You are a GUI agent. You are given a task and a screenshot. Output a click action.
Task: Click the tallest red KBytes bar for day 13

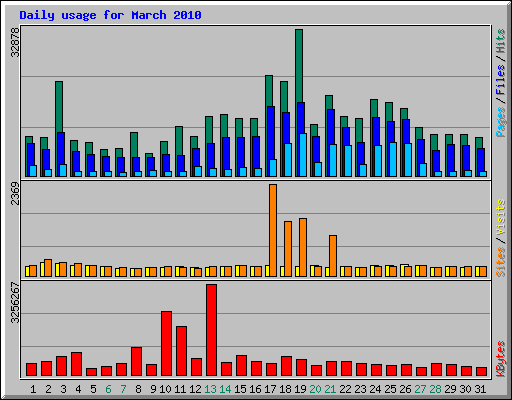pyautogui.click(x=211, y=330)
